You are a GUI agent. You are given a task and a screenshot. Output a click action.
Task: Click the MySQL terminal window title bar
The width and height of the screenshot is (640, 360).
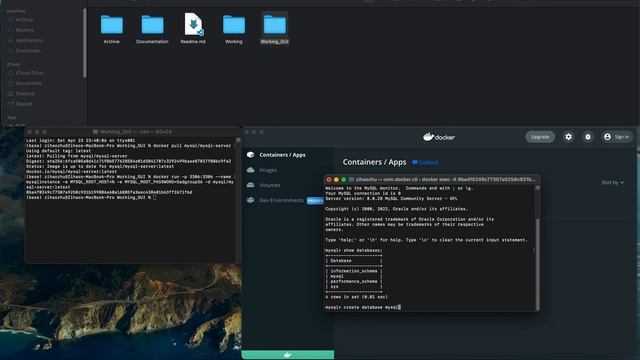coord(432,180)
